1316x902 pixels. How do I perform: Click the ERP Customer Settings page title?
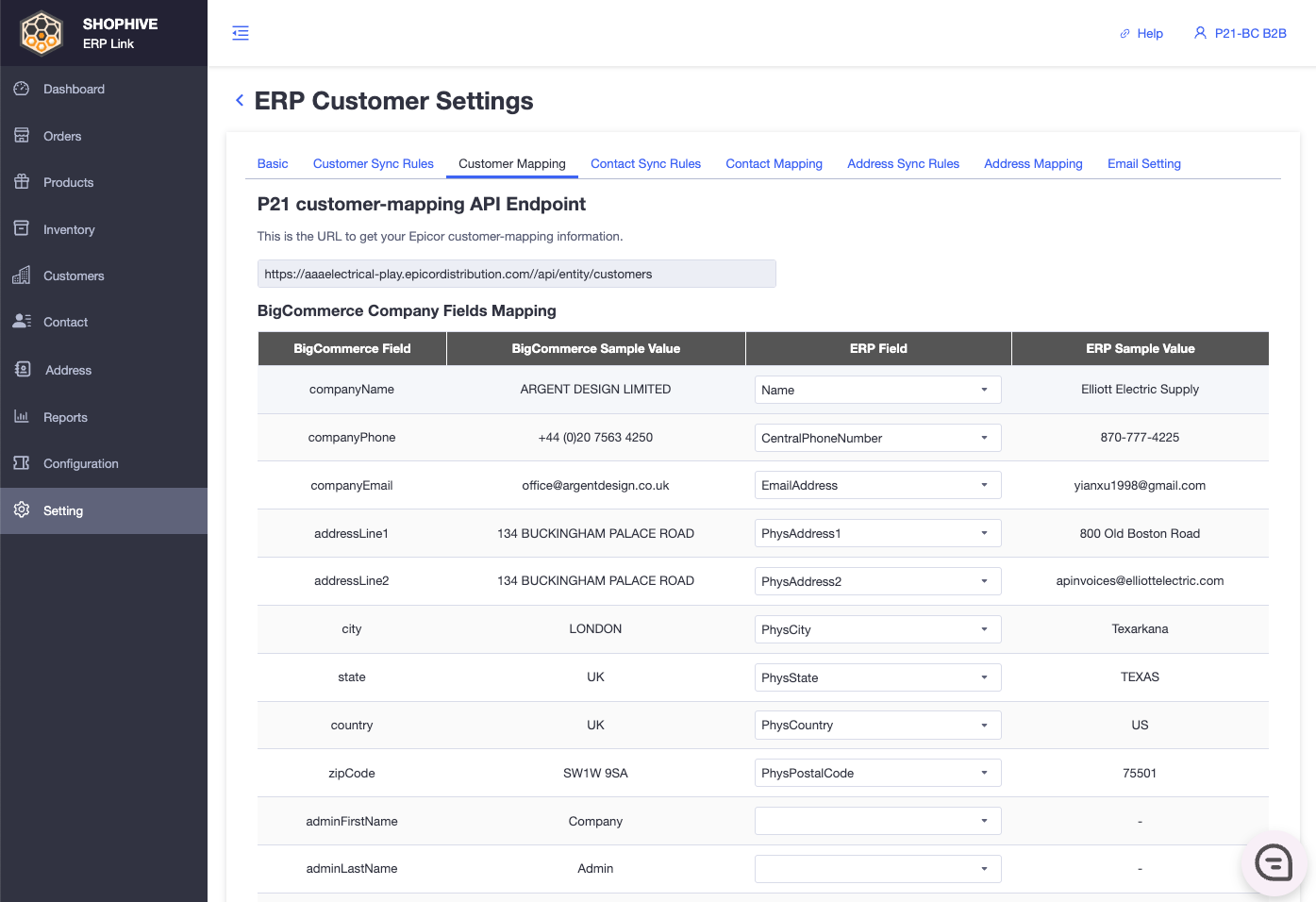click(393, 101)
